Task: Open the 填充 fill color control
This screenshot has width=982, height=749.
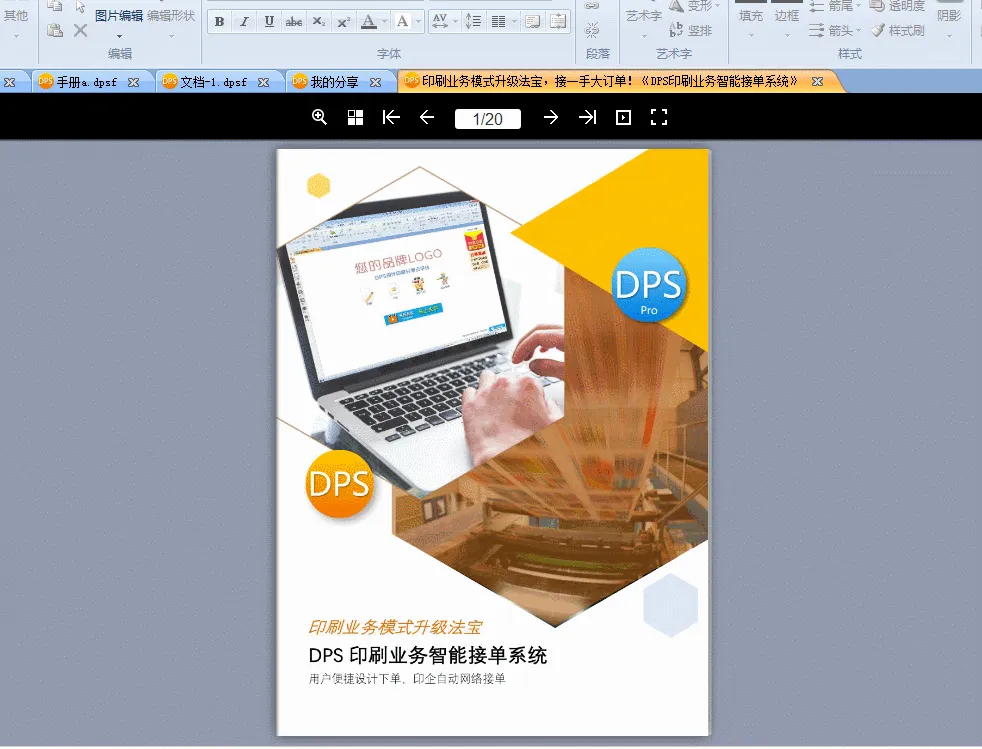Action: tap(750, 16)
